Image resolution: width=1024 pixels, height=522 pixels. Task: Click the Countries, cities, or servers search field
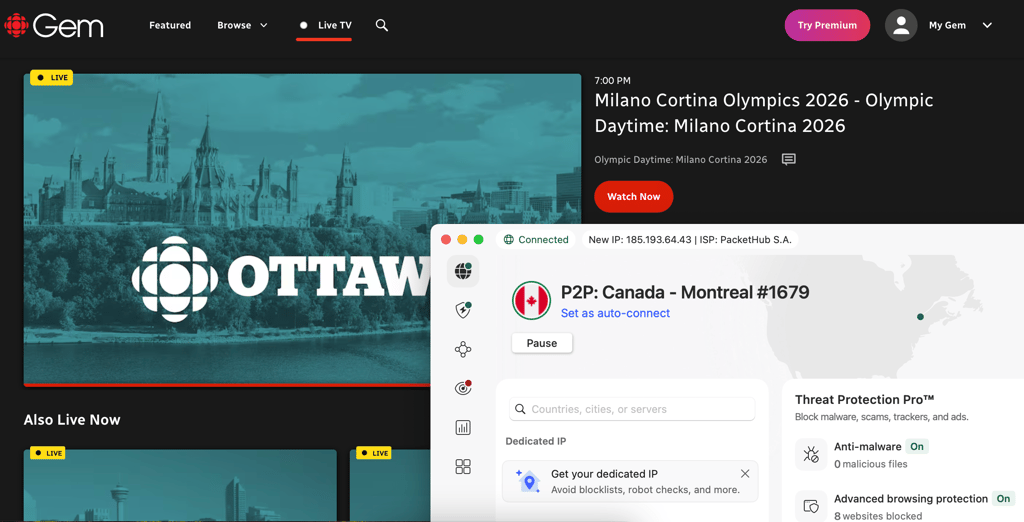pos(632,409)
